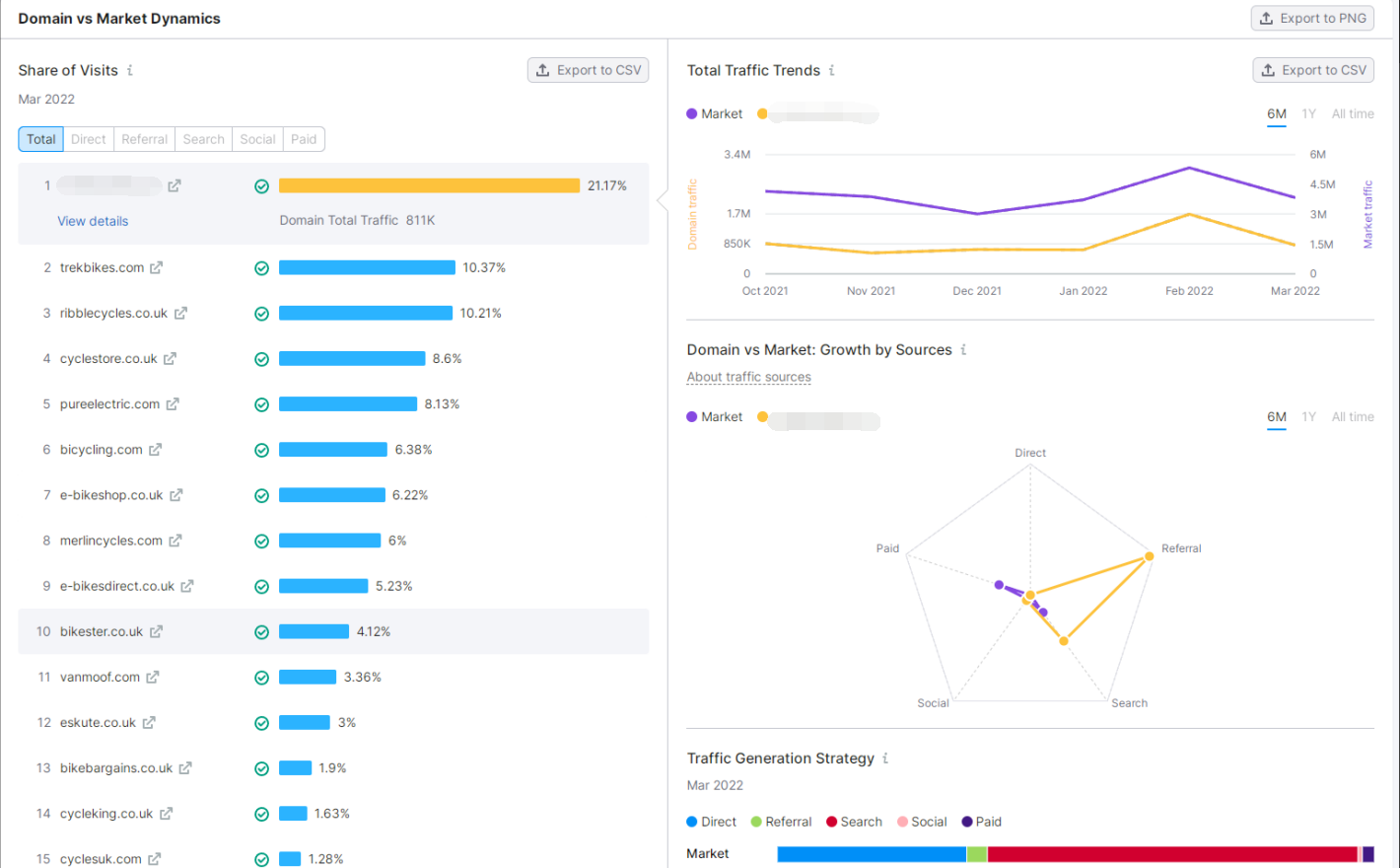Open About traffic sources link
The height and width of the screenshot is (868, 1400).
[748, 377]
